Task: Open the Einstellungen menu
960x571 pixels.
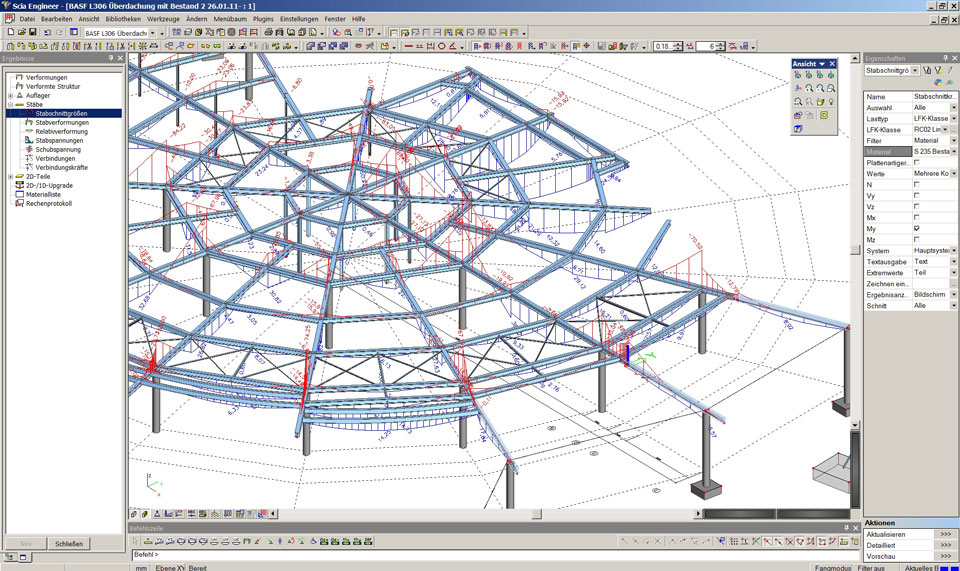Action: [x=300, y=19]
